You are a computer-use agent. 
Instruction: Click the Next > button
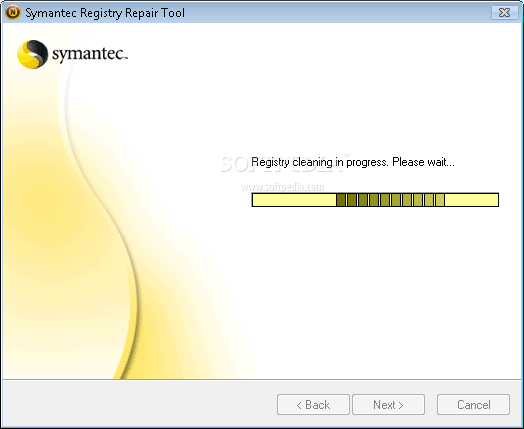click(388, 405)
